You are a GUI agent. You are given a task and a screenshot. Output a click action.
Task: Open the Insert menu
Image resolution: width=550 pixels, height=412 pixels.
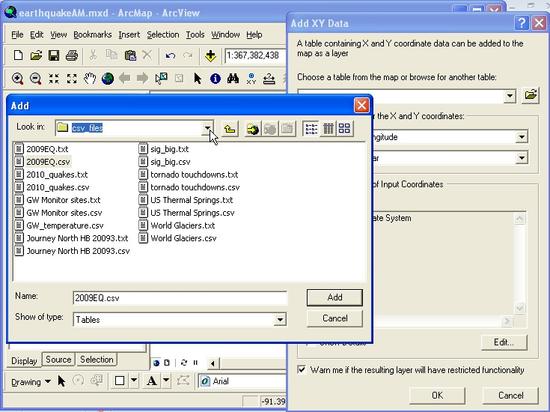(129, 35)
